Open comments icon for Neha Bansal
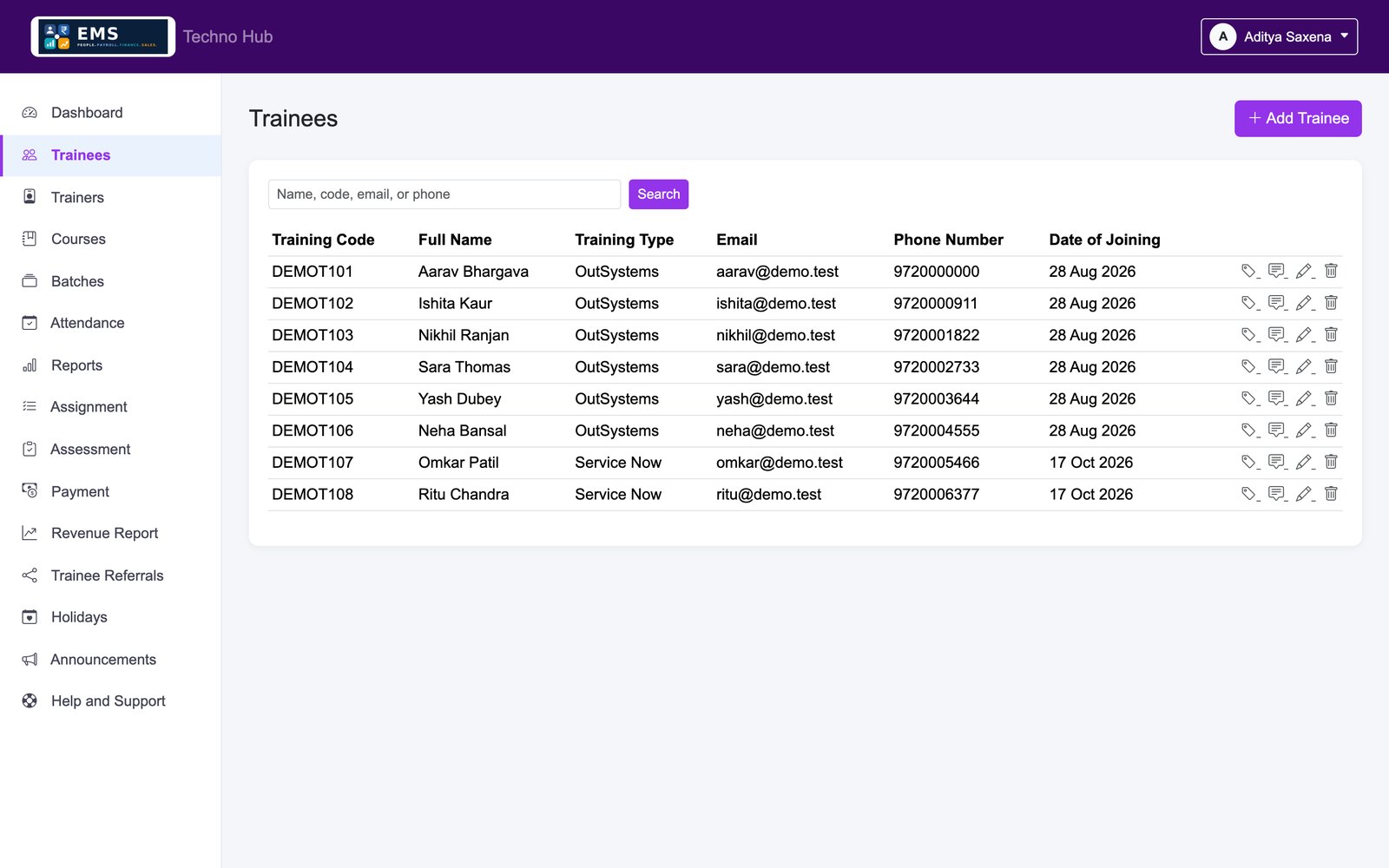Screen dimensions: 1389x868 tap(1276, 431)
